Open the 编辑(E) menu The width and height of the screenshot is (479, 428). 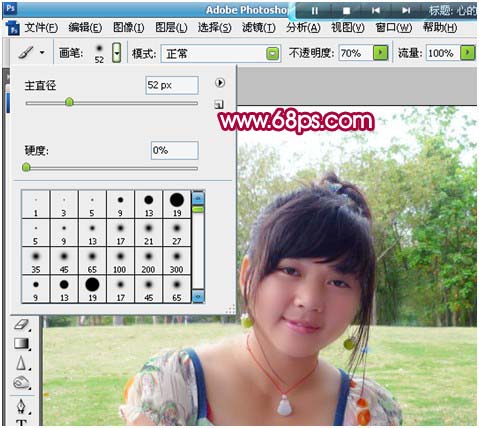(85, 27)
